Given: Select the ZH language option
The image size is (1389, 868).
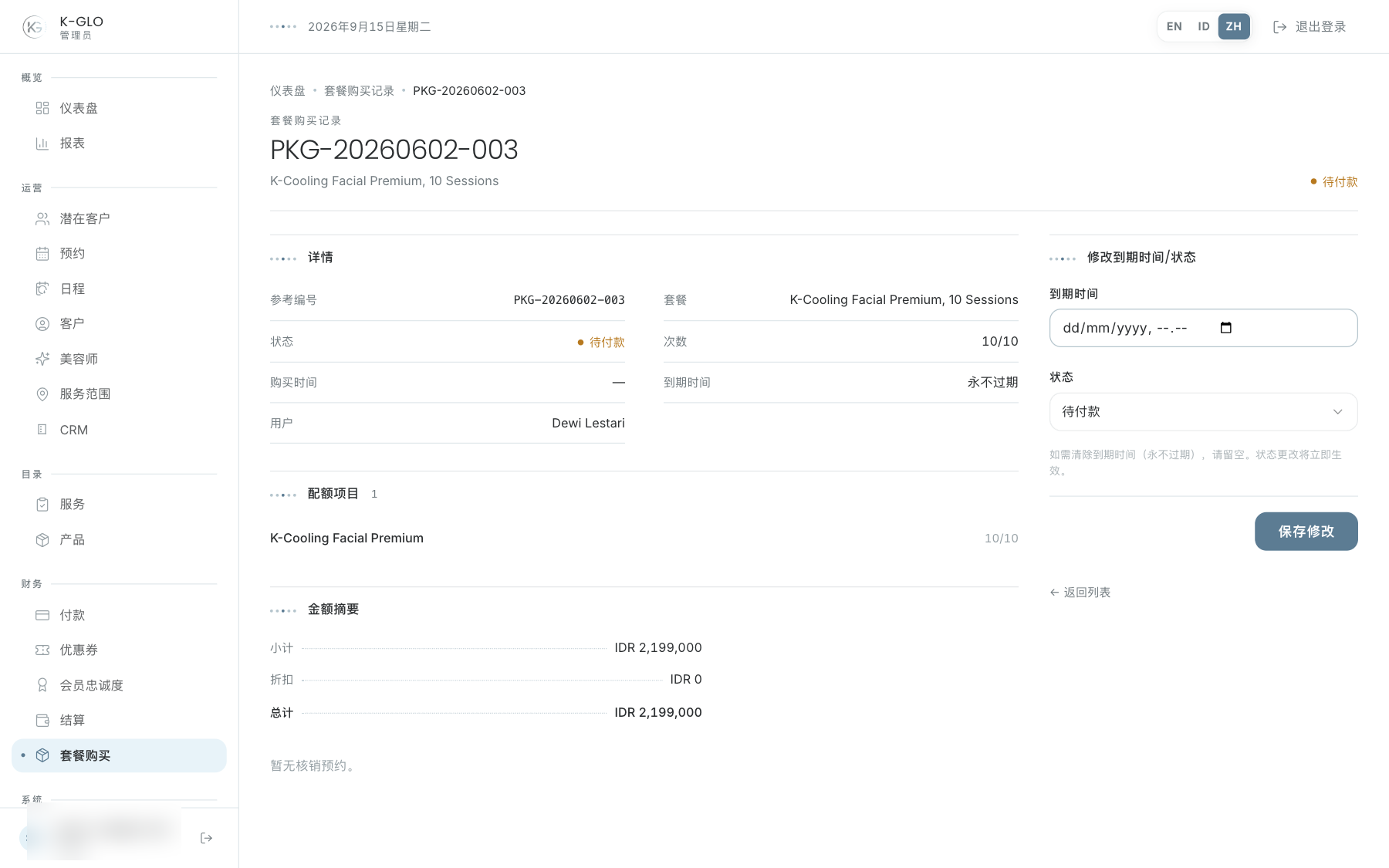Looking at the screenshot, I should click(1234, 26).
